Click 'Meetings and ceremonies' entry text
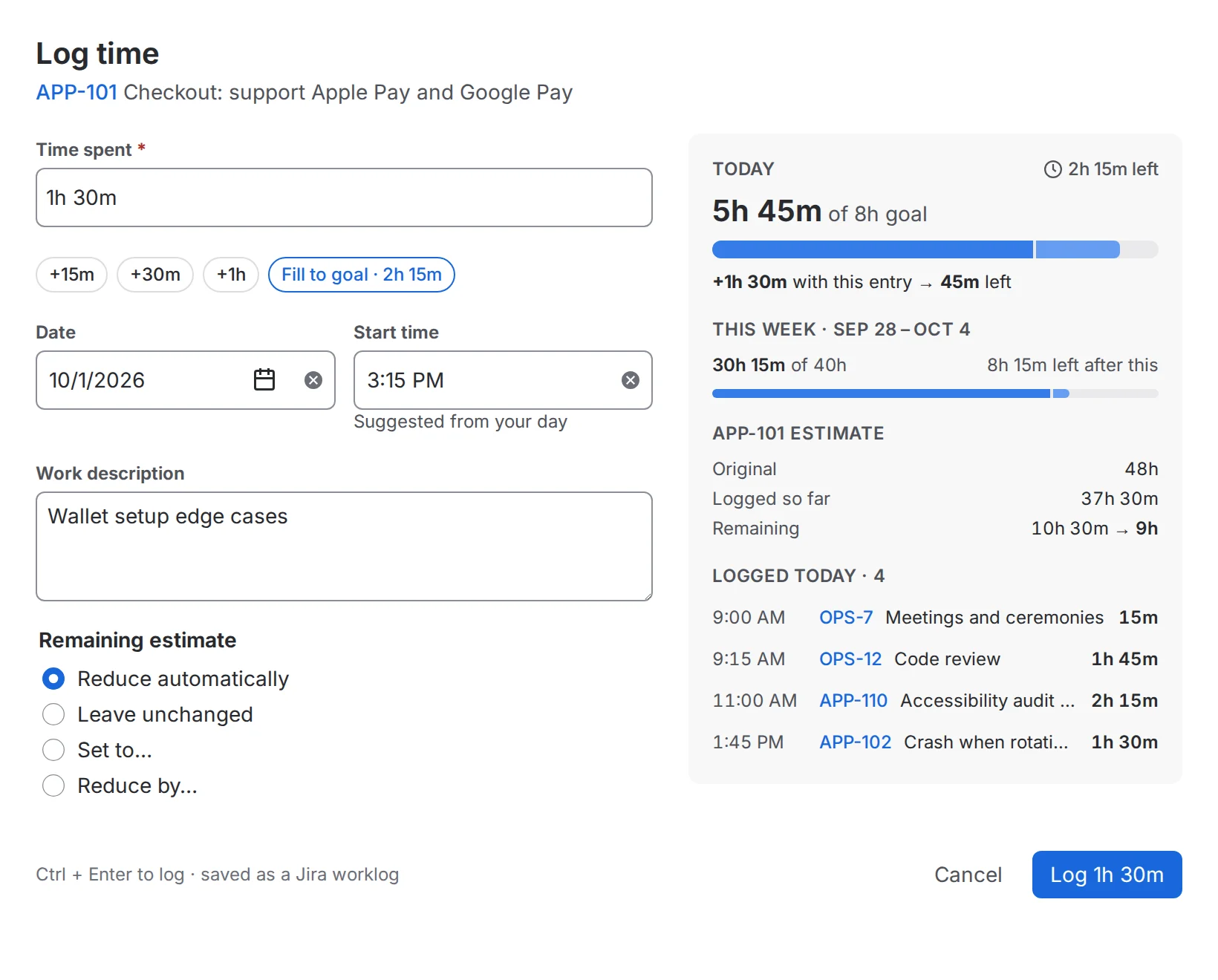Image resolution: width=1218 pixels, height=980 pixels. tap(994, 618)
